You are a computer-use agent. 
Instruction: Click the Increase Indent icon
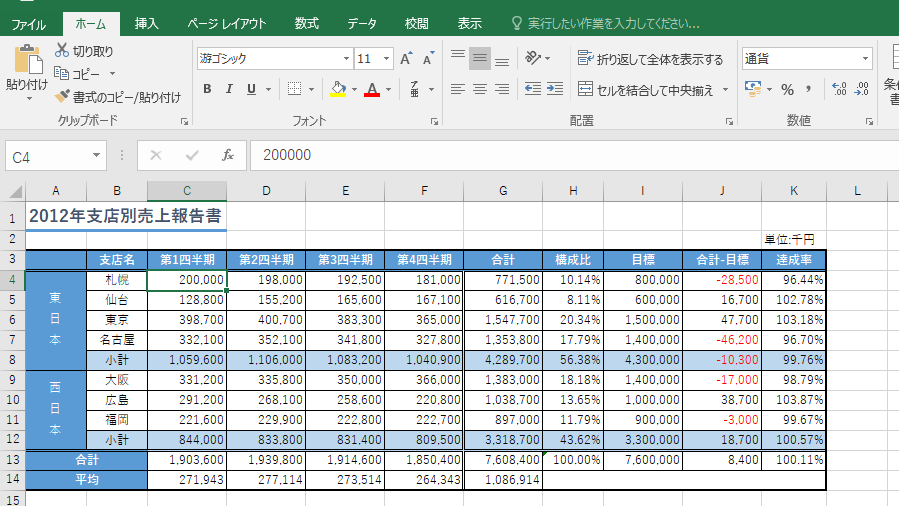point(555,89)
